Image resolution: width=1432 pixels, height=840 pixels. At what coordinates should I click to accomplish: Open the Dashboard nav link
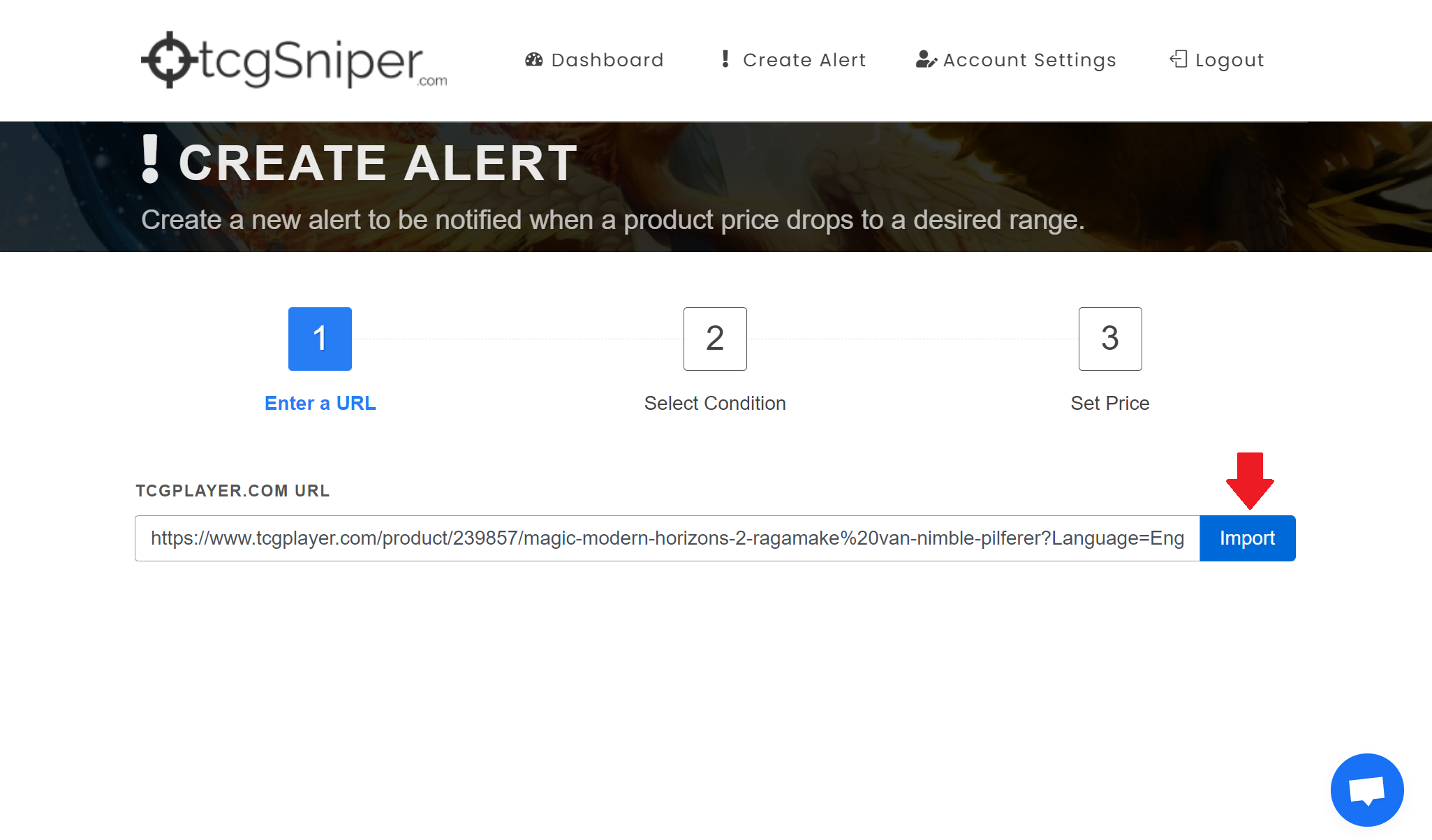594,60
